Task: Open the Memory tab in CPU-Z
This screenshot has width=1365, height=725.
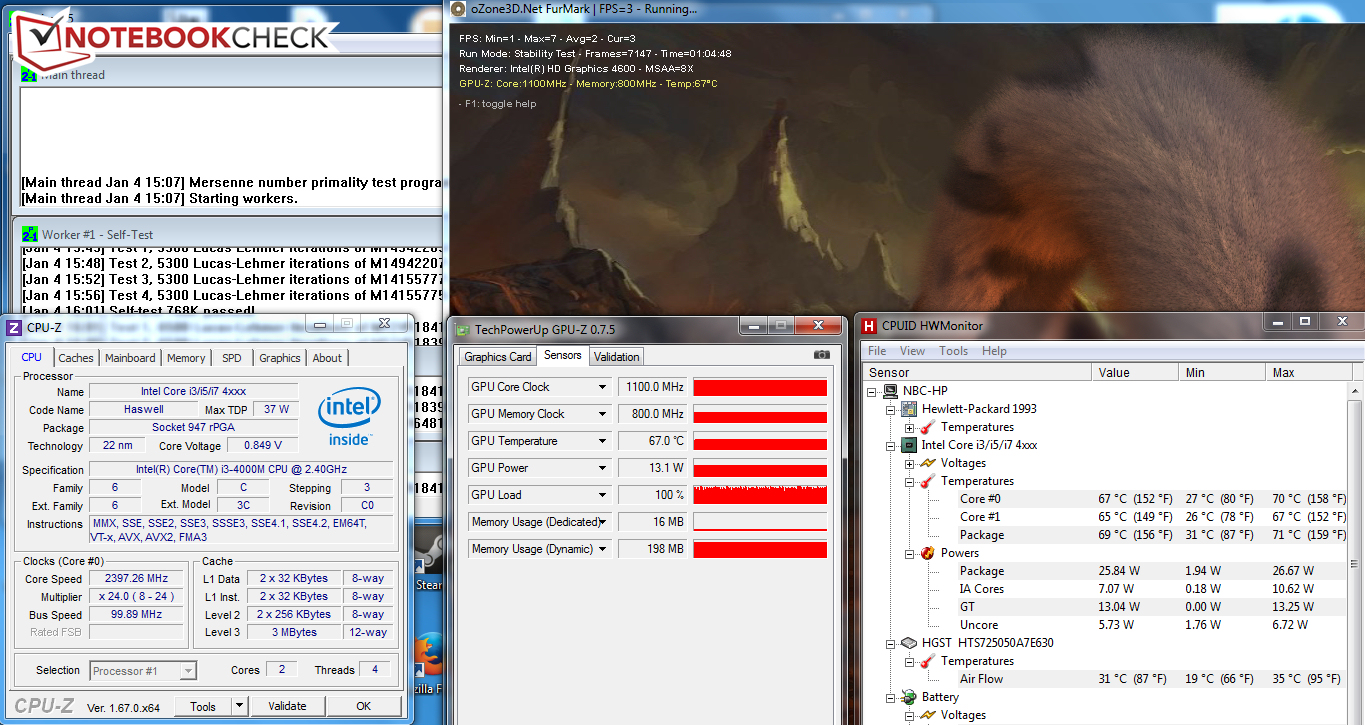Action: point(186,358)
